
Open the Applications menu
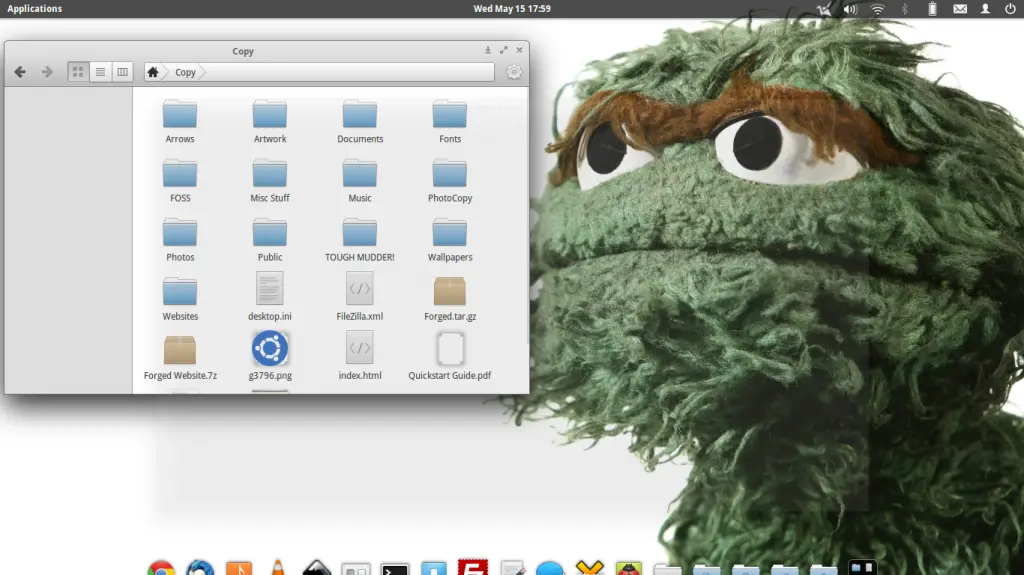pyautogui.click(x=35, y=9)
